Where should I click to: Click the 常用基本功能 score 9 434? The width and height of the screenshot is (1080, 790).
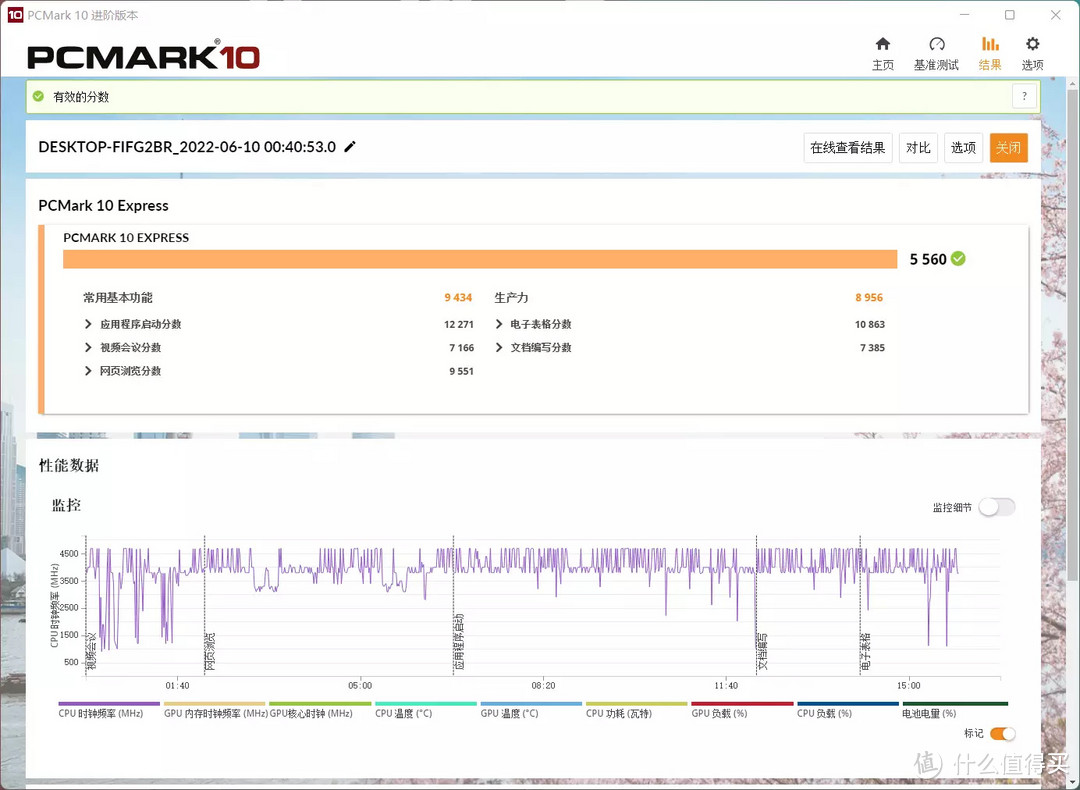point(458,298)
